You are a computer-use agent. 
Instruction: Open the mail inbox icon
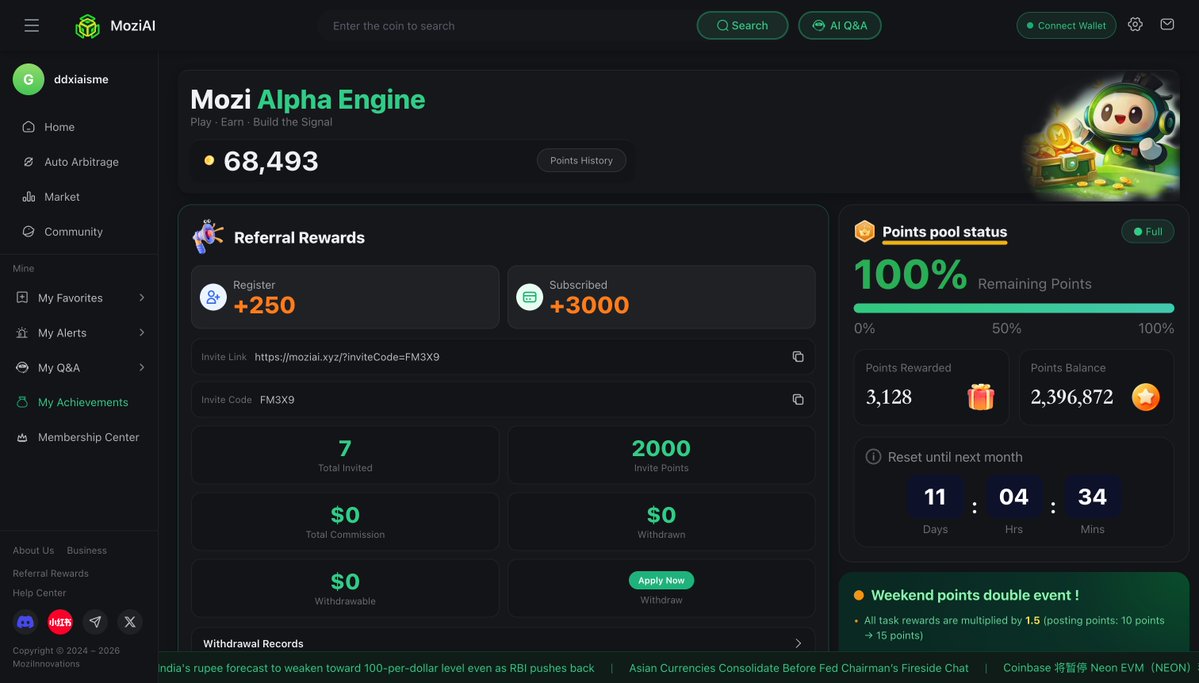pos(1167,24)
